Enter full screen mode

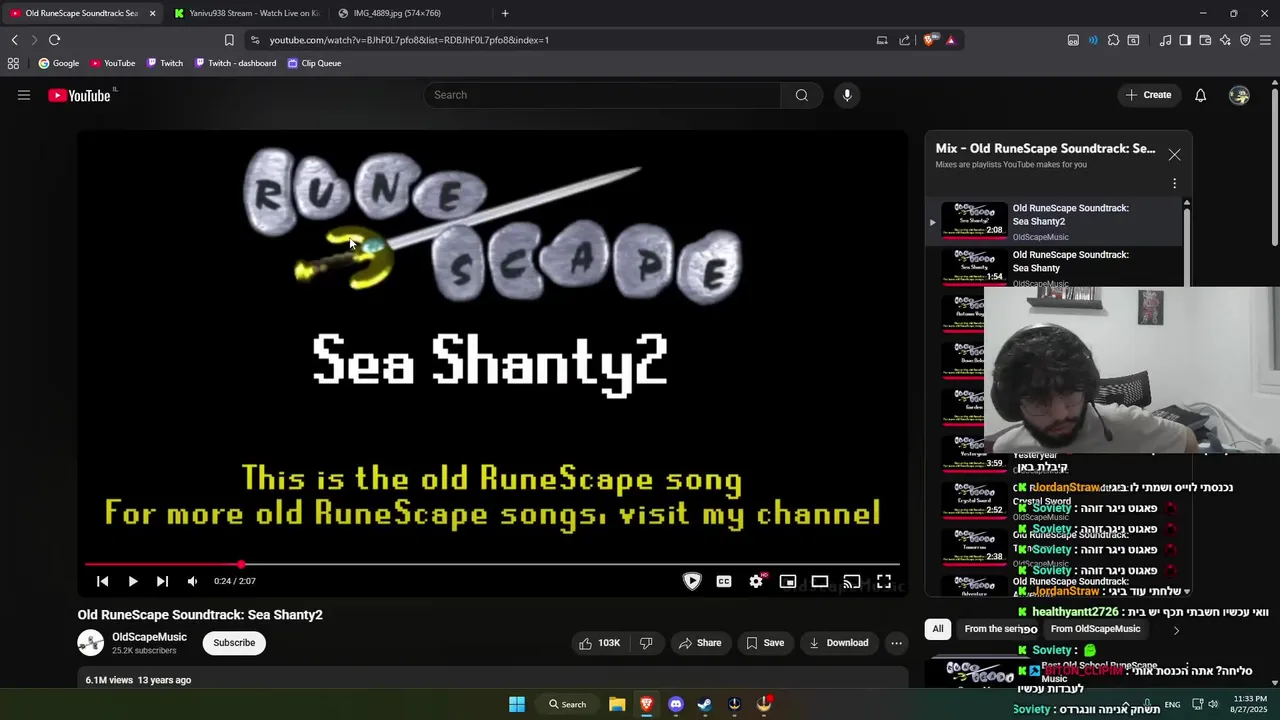(884, 581)
